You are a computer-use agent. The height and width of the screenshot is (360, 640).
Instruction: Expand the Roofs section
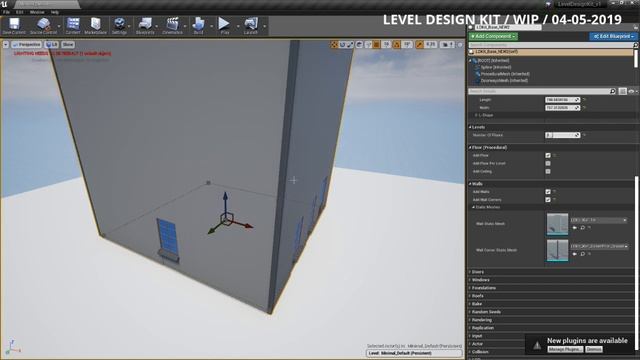(550, 296)
